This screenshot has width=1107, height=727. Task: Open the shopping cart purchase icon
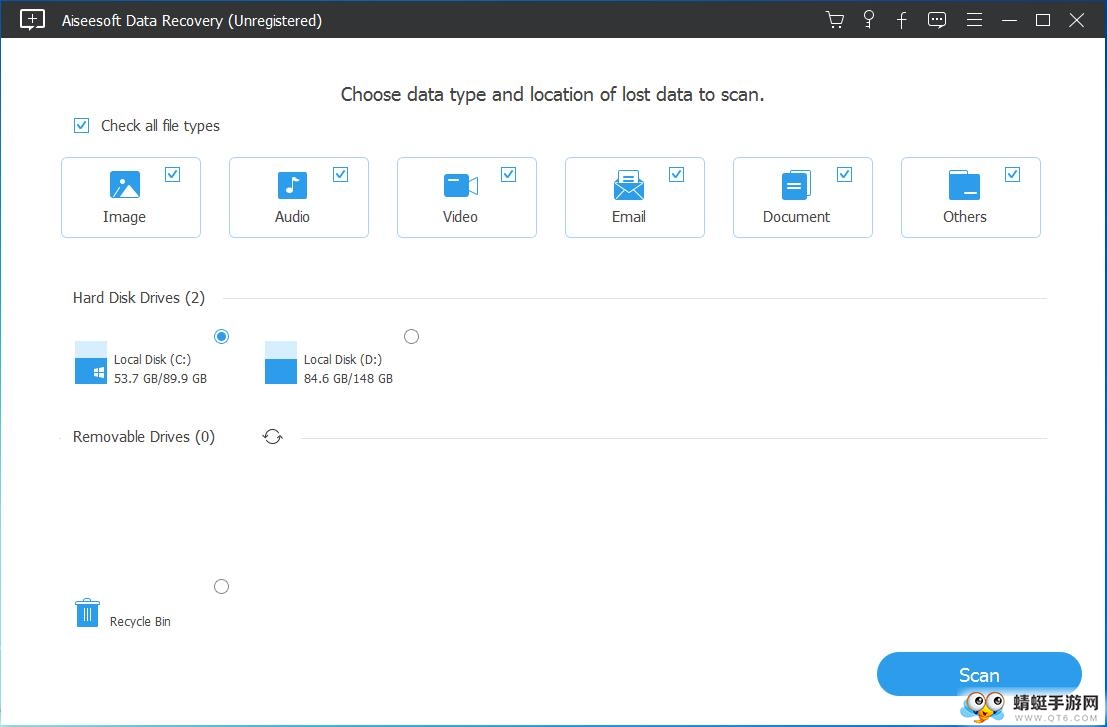pos(835,20)
